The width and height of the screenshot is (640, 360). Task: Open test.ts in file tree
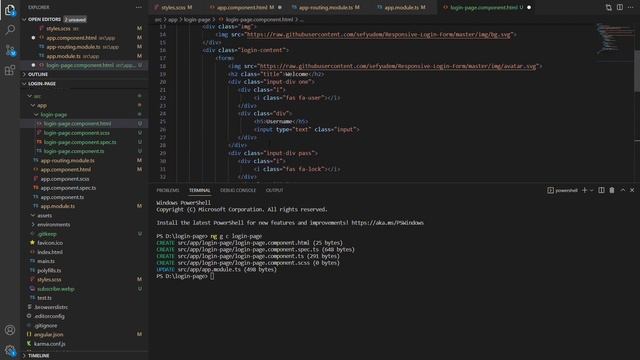coord(44,298)
